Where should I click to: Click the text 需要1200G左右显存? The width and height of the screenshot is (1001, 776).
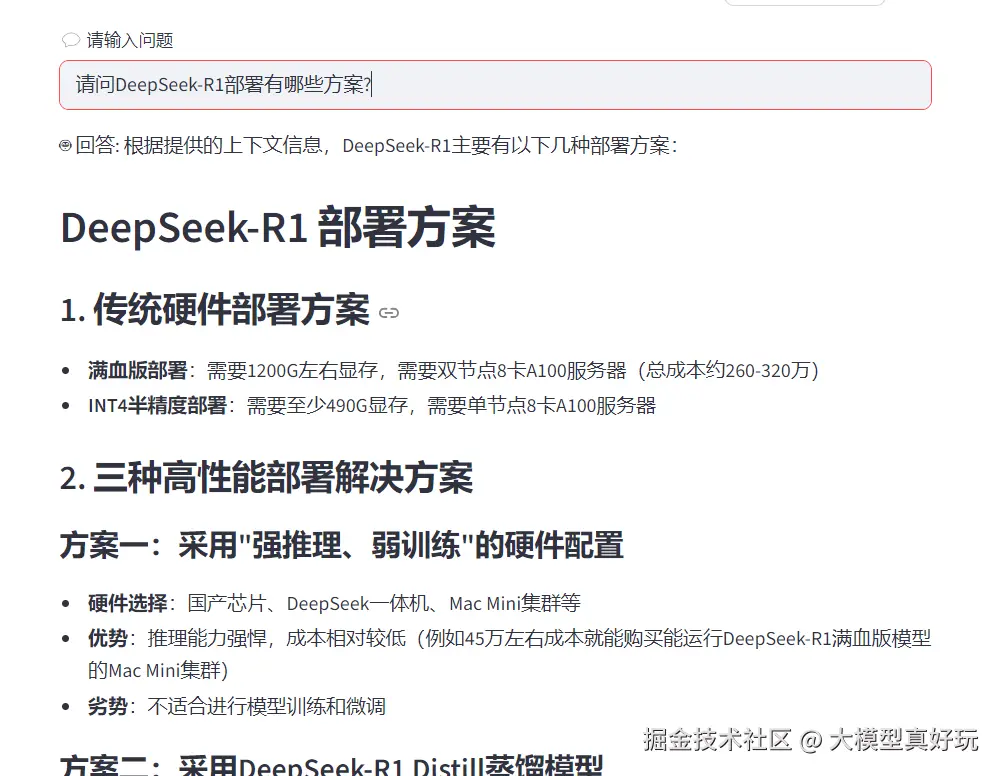pos(292,370)
